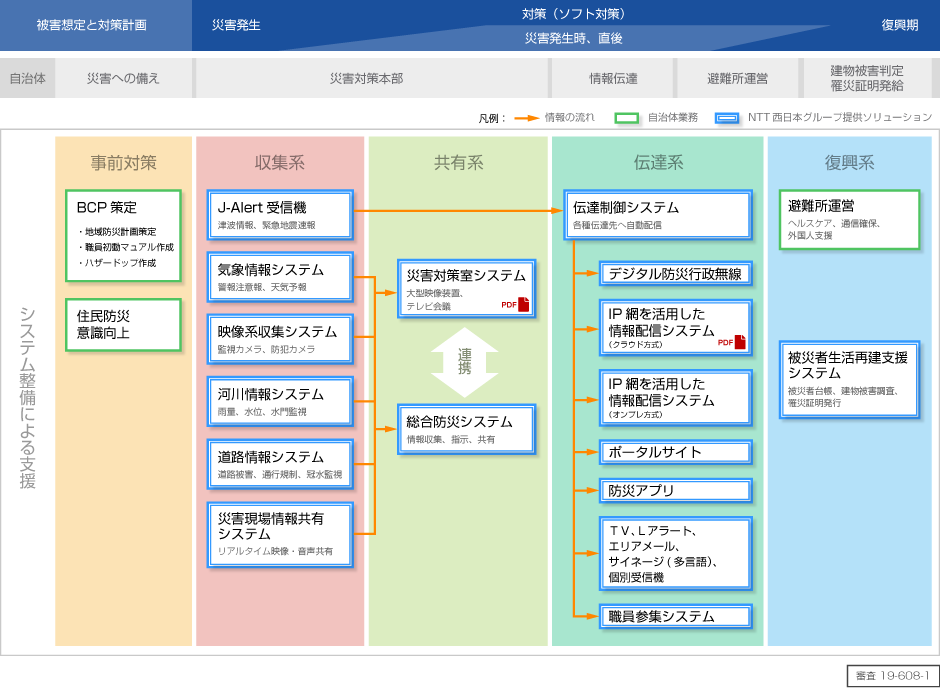940x688 pixels.
Task: Click the 情報伝達 section header
Action: pyautogui.click(x=615, y=77)
